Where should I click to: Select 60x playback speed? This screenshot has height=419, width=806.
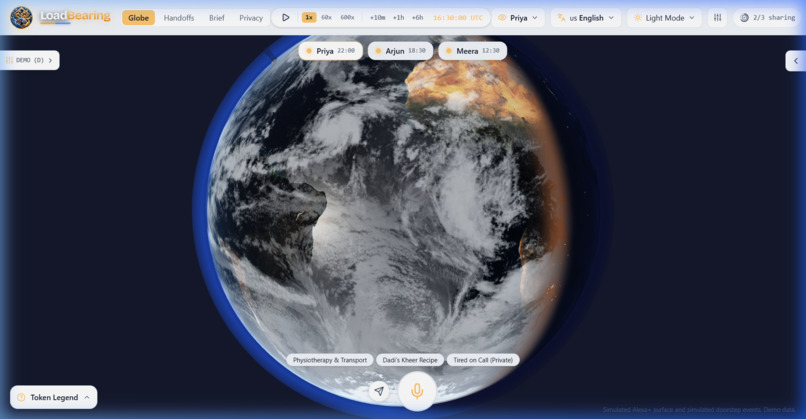(x=326, y=17)
